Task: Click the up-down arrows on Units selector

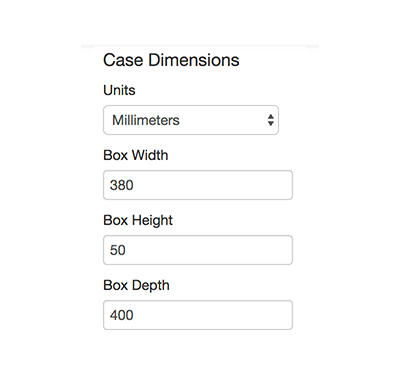Action: pyautogui.click(x=271, y=120)
